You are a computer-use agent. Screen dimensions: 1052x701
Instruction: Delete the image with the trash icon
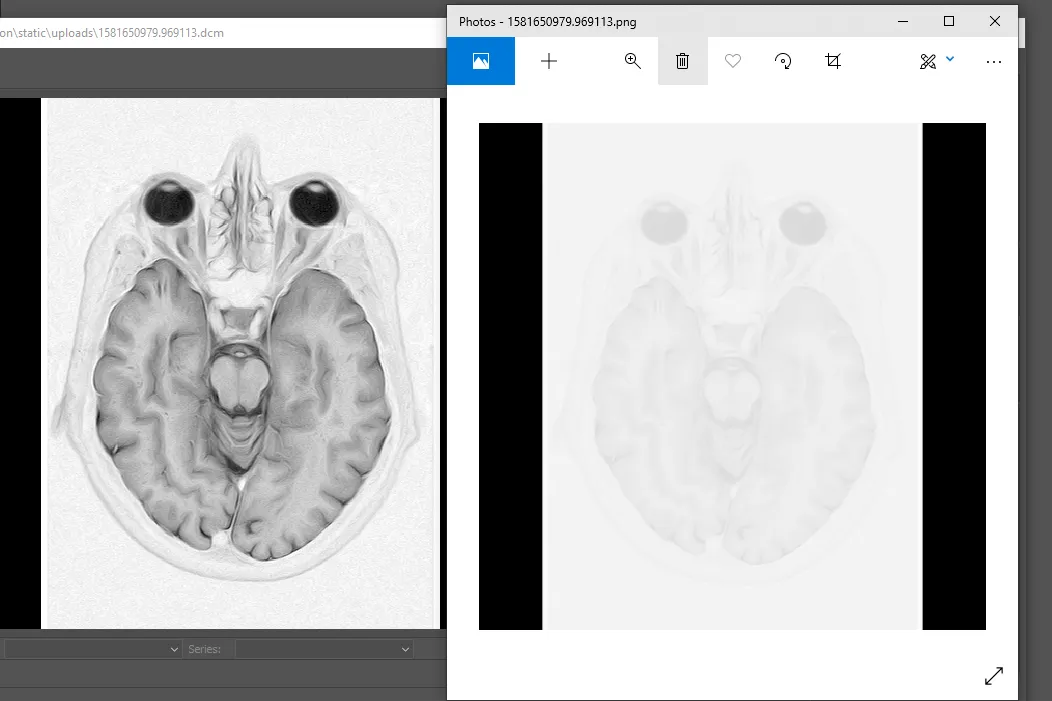(682, 61)
